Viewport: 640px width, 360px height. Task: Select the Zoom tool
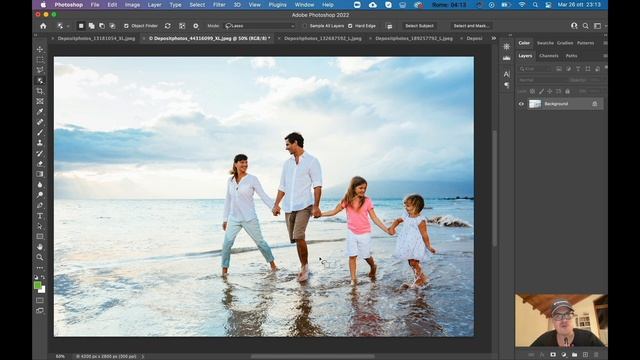(x=40, y=257)
